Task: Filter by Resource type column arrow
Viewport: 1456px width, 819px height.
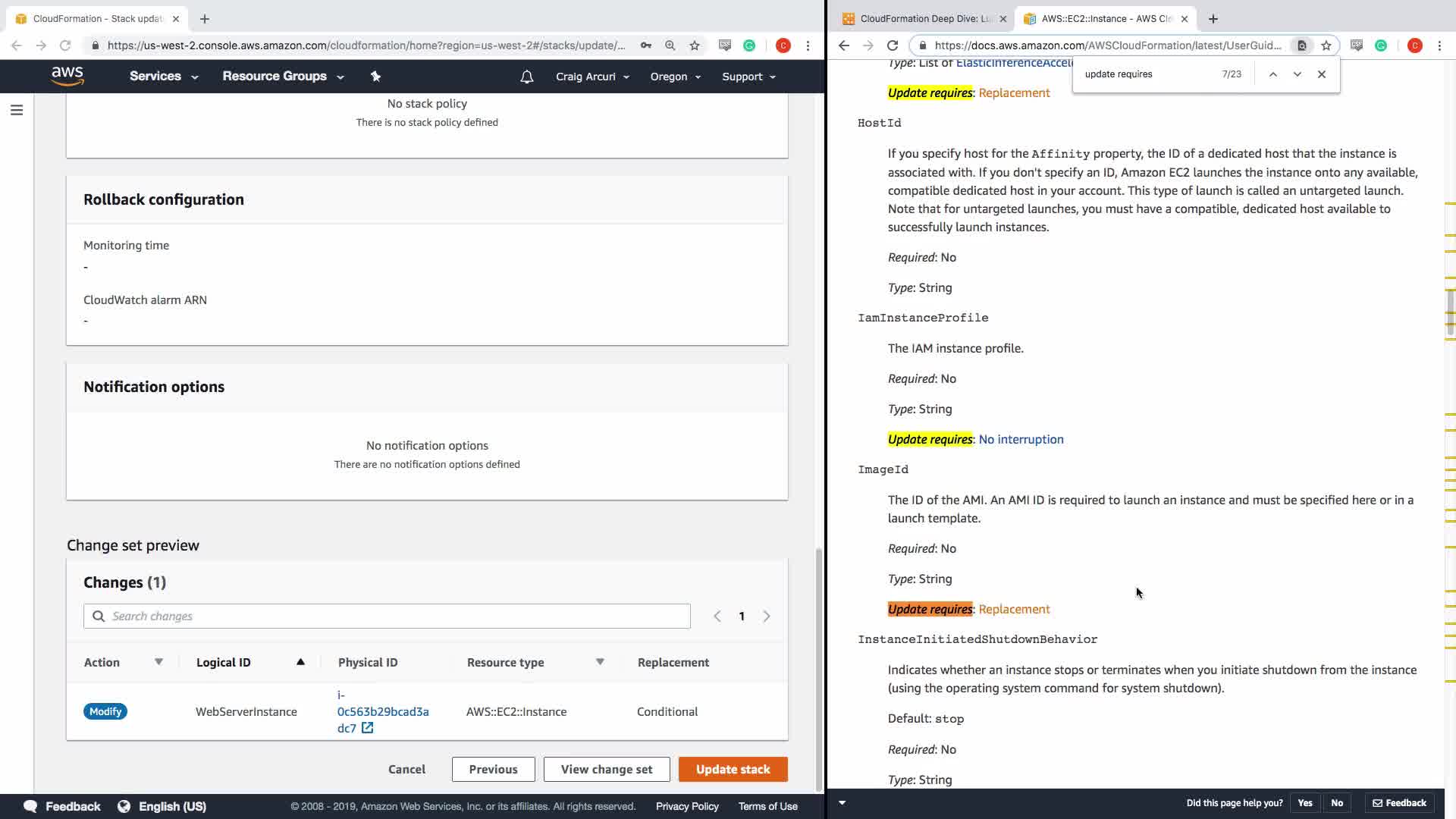Action: point(600,662)
